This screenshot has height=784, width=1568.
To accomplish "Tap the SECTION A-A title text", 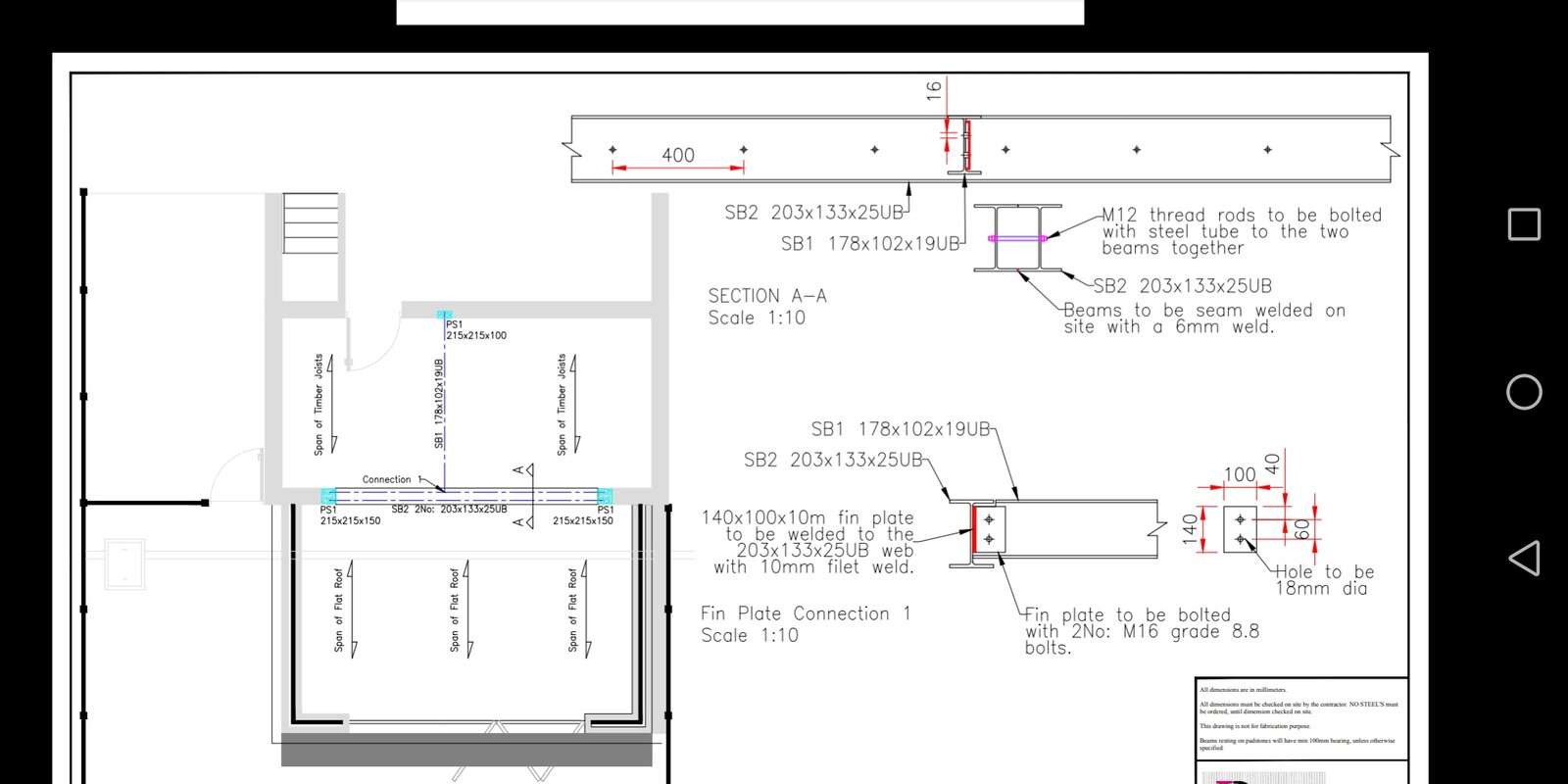I will click(766, 296).
